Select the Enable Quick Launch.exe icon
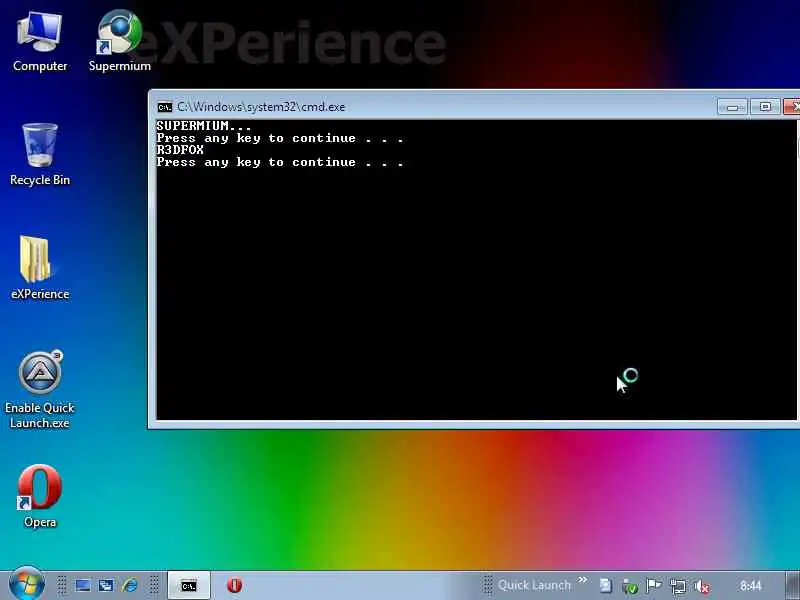 (40, 390)
